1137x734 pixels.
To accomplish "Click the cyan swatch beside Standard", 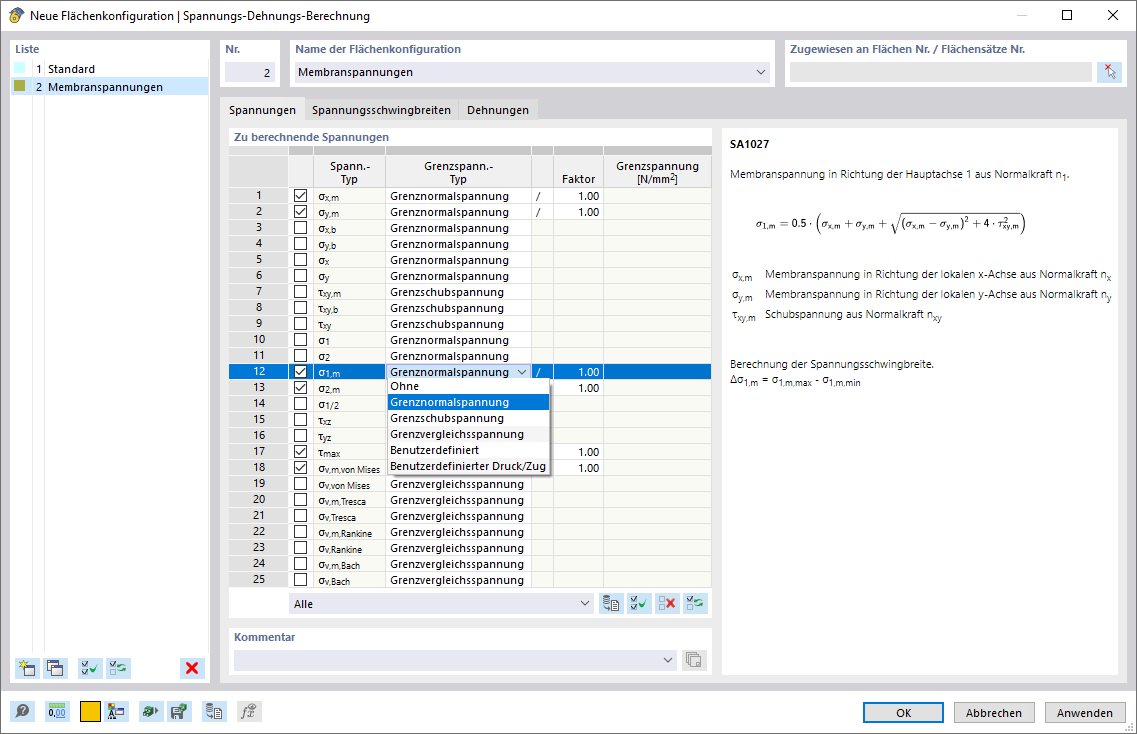I will (x=20, y=68).
